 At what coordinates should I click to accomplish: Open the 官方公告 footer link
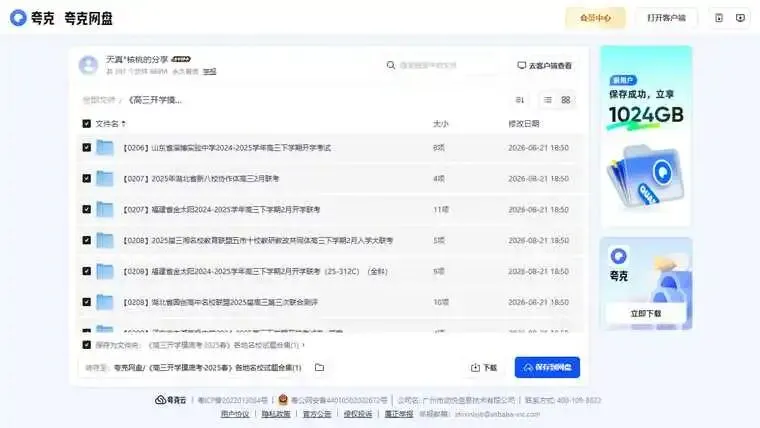pos(317,414)
